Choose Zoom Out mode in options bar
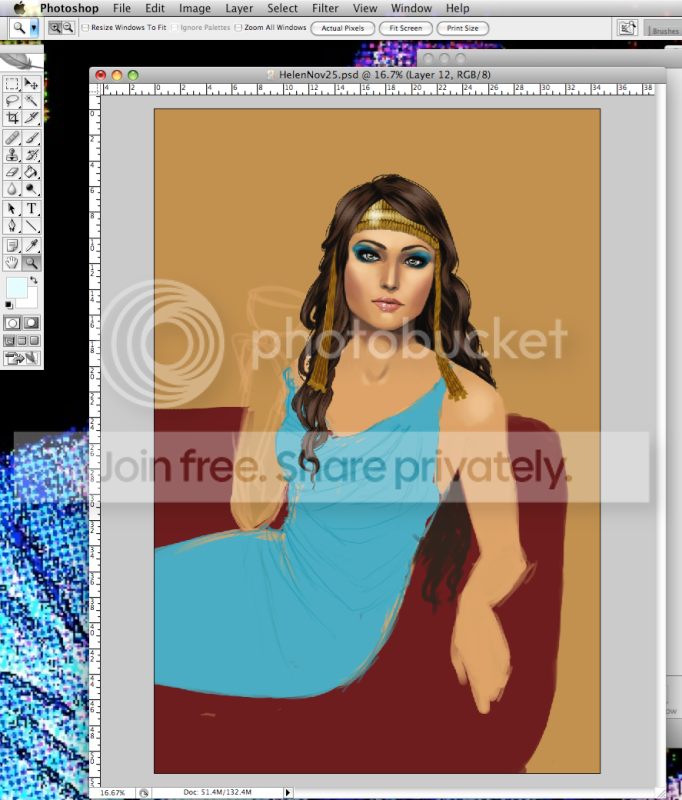This screenshot has height=800, width=682. [68, 28]
